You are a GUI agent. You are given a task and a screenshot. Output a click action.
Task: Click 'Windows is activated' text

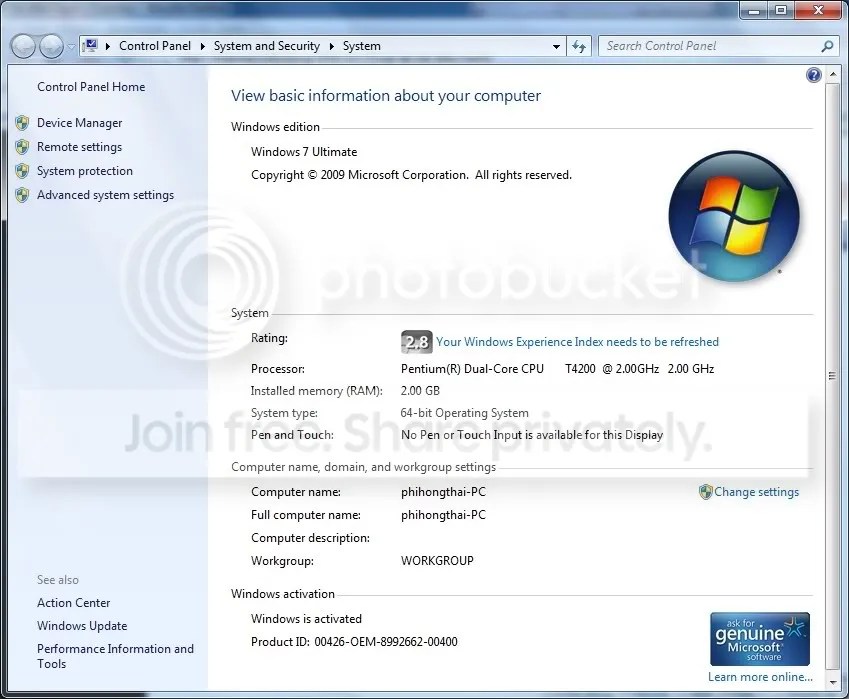[306, 618]
